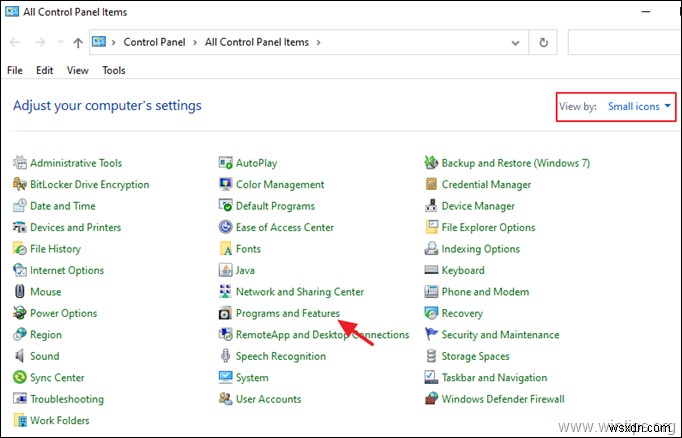Click the Sync Center icon
The width and height of the screenshot is (682, 438).
pos(21,378)
